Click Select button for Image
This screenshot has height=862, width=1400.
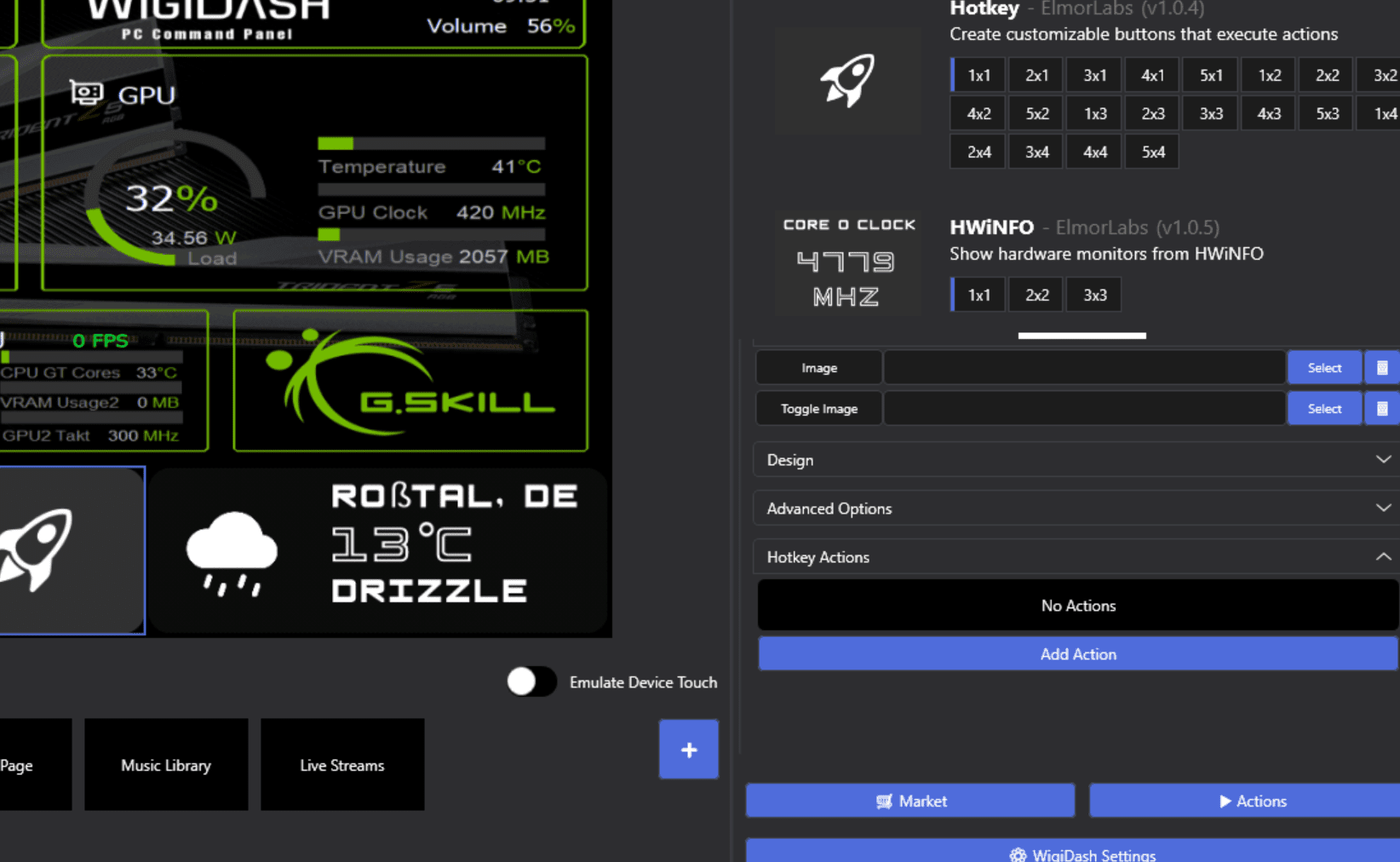pyautogui.click(x=1324, y=368)
